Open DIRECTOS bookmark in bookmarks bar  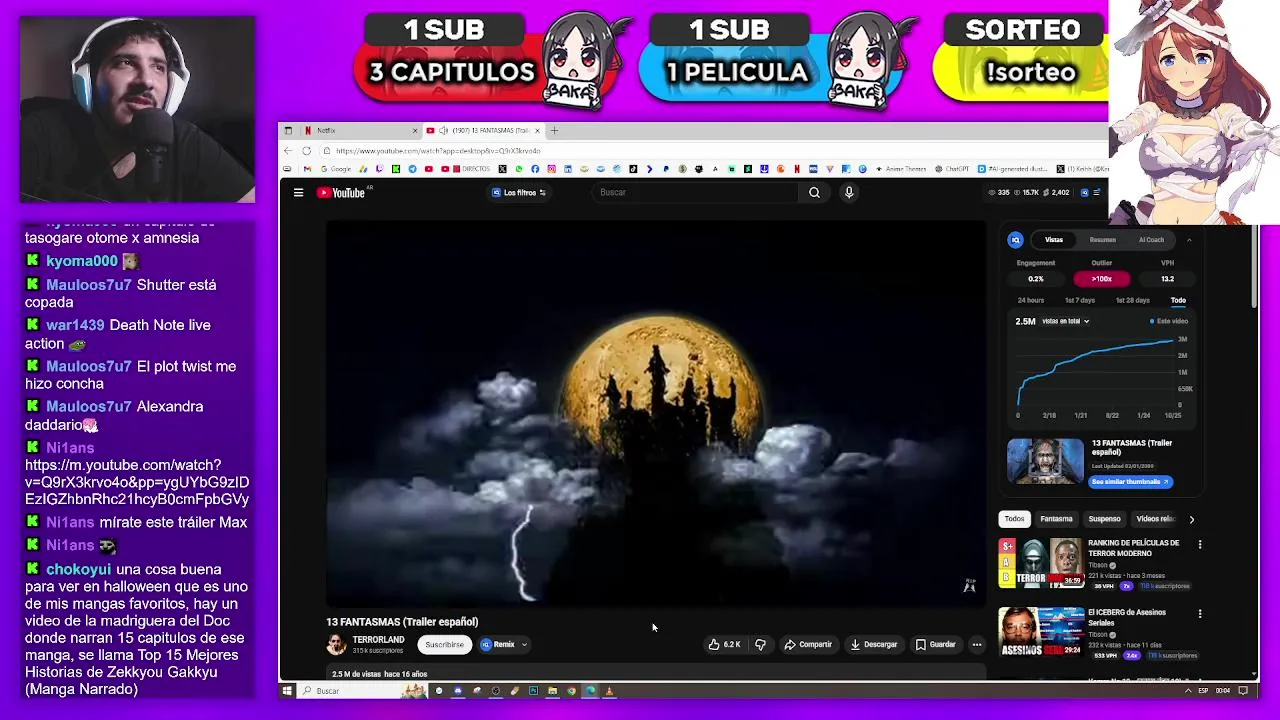[x=470, y=169]
